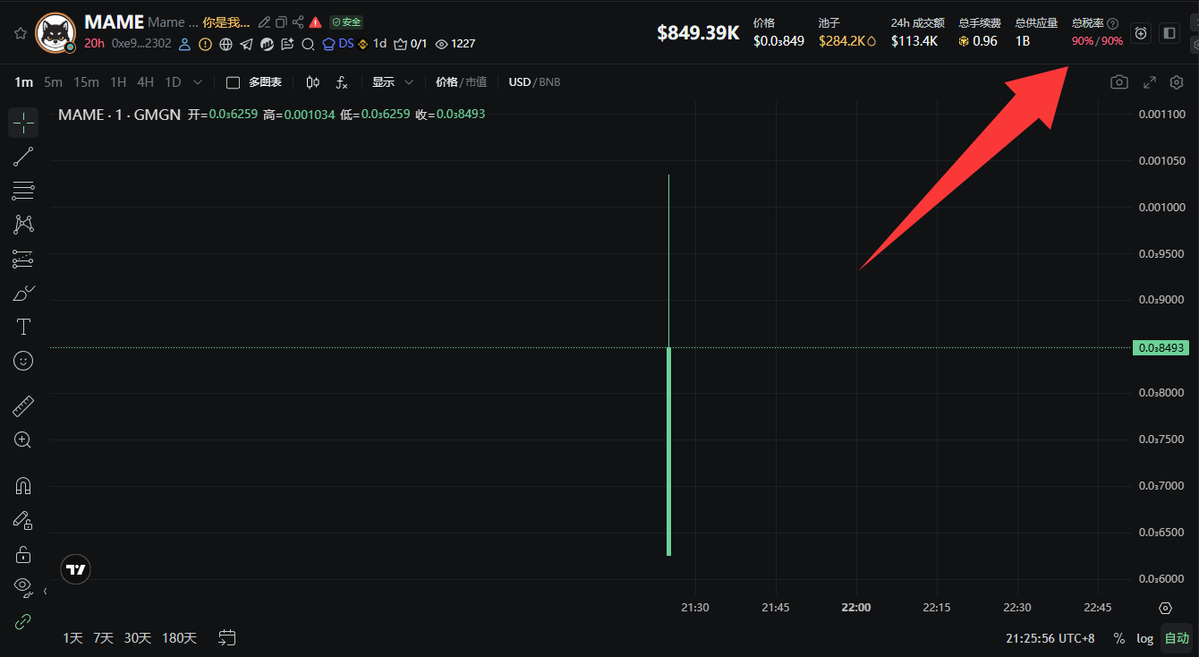Viewport: 1199px width, 657px height.
Task: Set range to 180天
Action: [x=179, y=638]
